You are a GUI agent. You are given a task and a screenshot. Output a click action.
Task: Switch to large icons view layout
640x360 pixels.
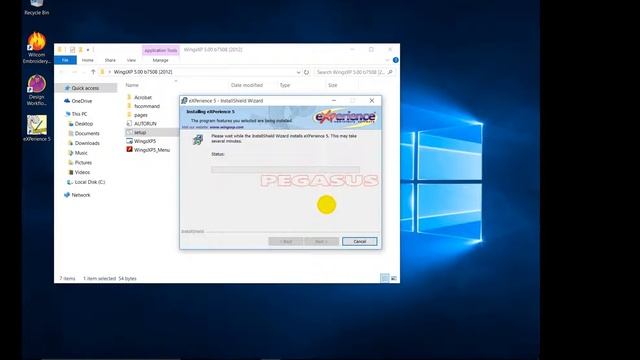point(393,278)
